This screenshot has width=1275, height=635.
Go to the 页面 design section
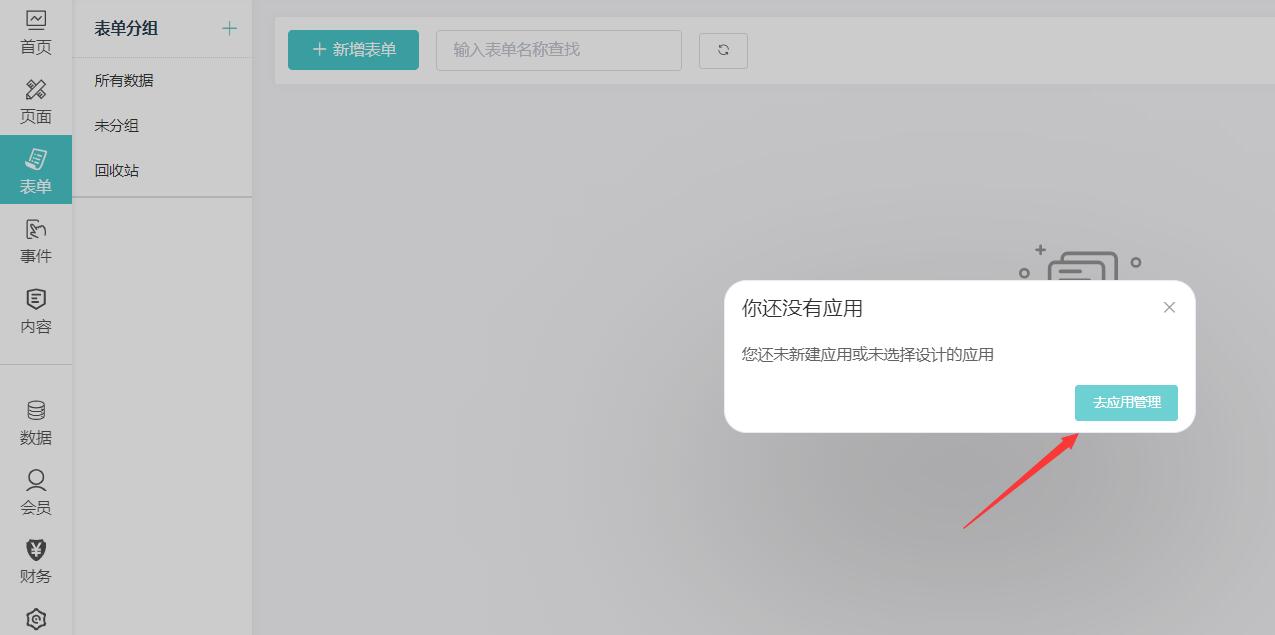pos(36,102)
